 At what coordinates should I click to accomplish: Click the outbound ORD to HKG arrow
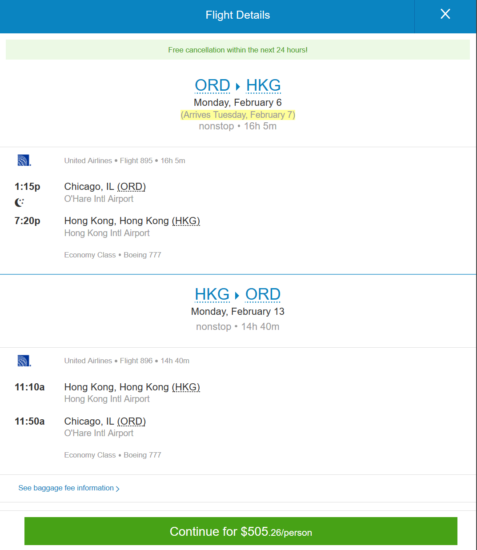238,86
